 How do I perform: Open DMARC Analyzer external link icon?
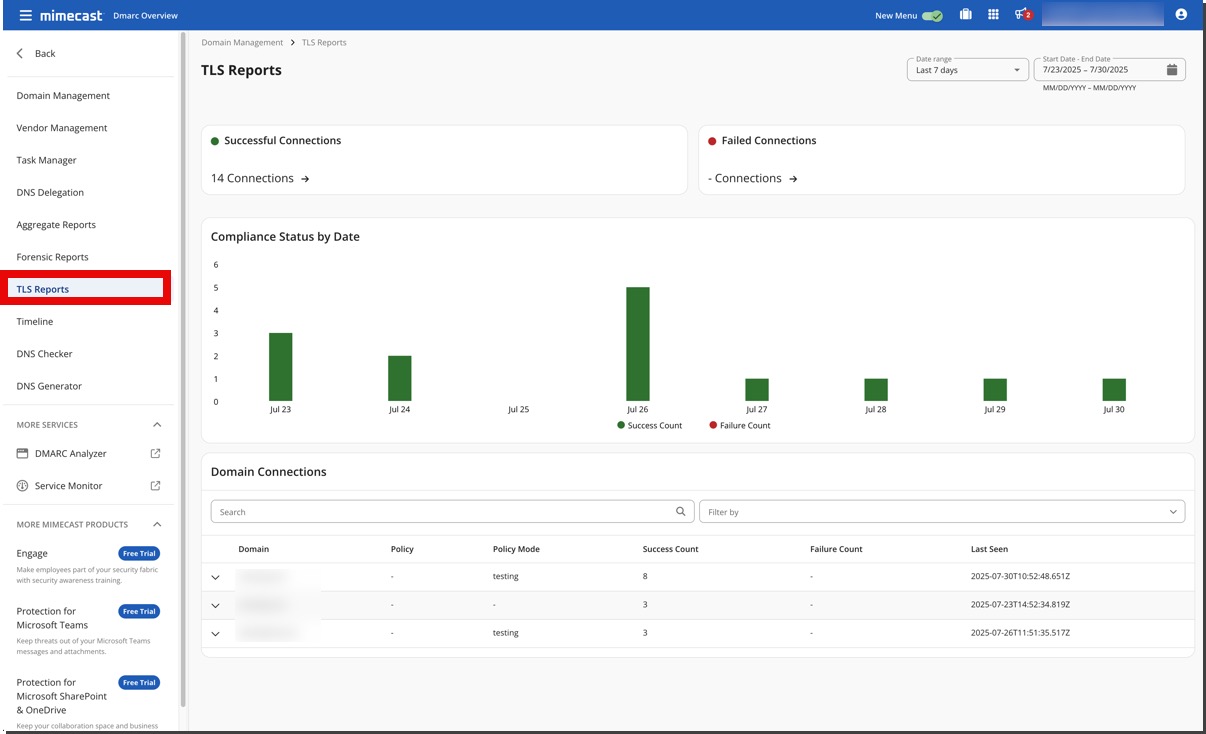coord(155,453)
